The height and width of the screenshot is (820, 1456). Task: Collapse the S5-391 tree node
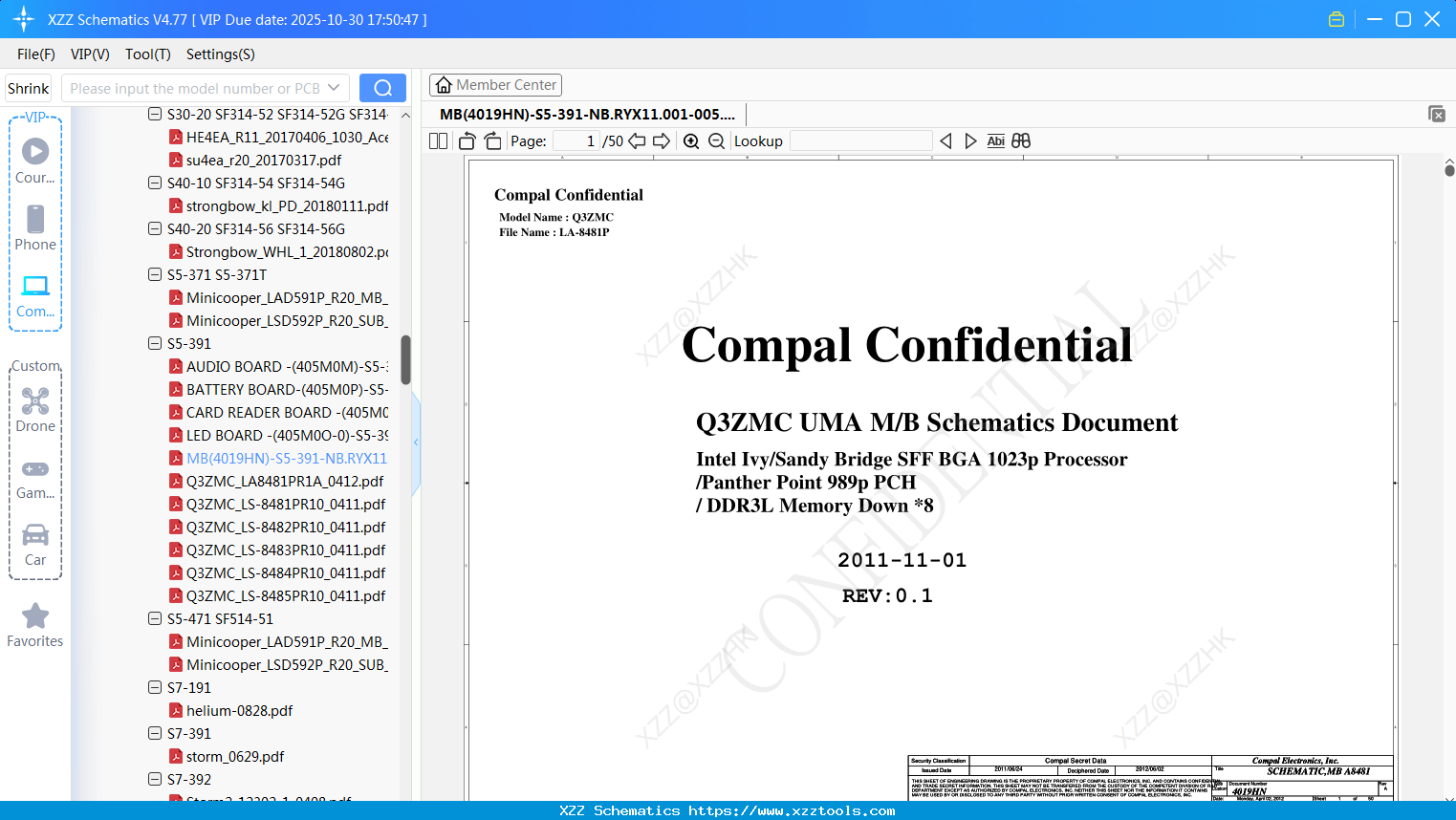[155, 344]
